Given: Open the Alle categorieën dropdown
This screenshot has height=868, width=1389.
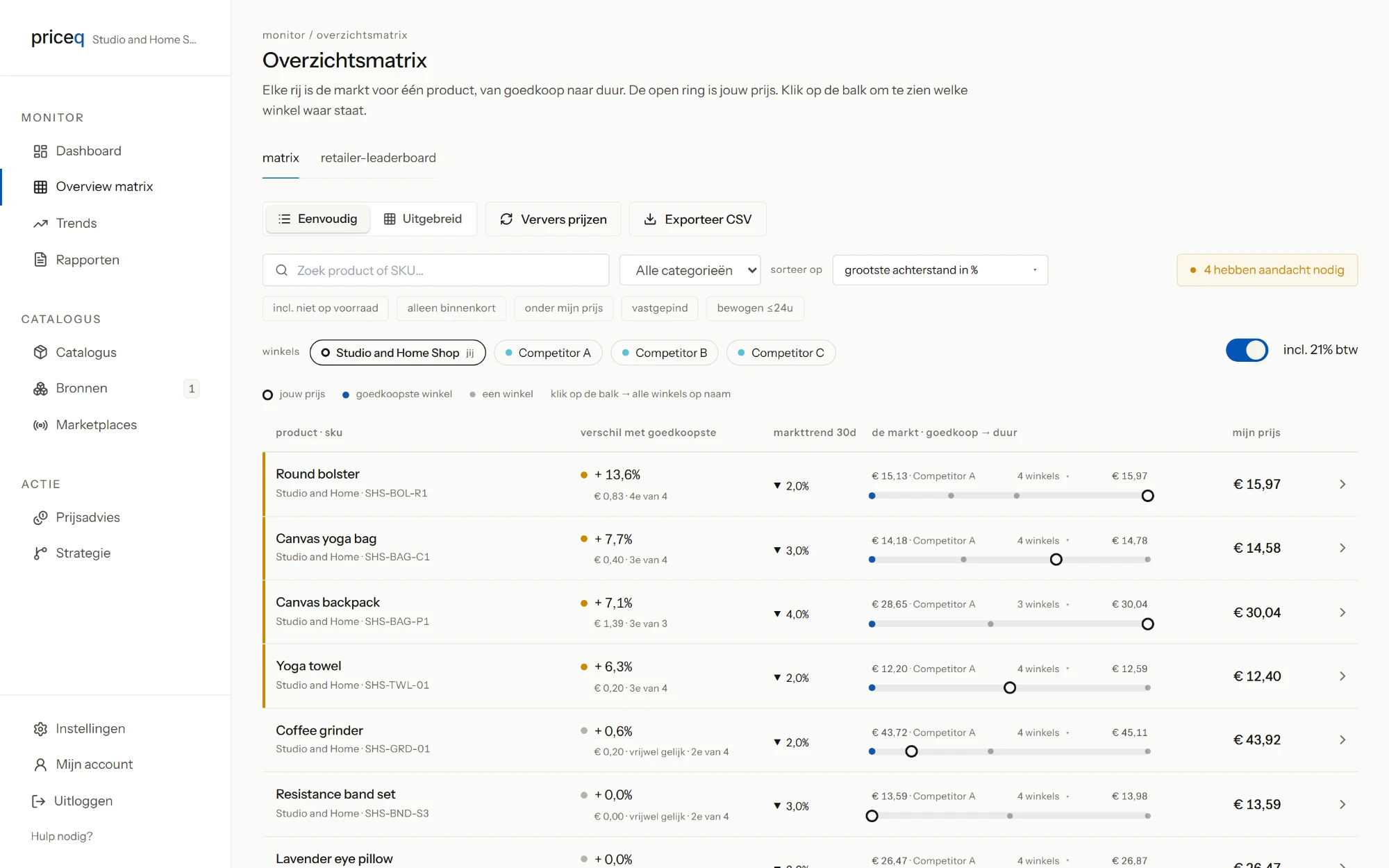Looking at the screenshot, I should pos(690,270).
